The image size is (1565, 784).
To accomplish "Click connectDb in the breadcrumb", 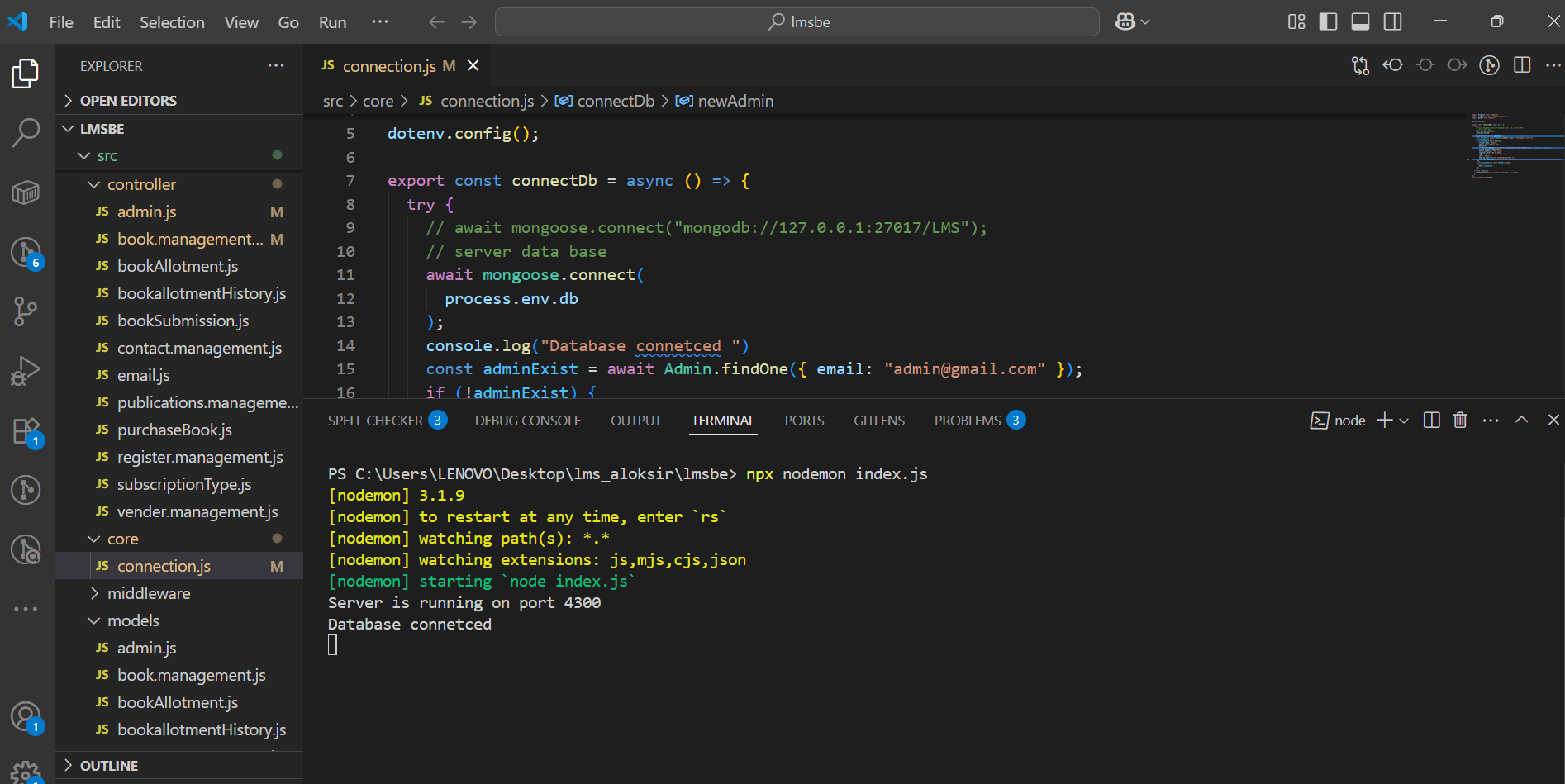I will 615,101.
